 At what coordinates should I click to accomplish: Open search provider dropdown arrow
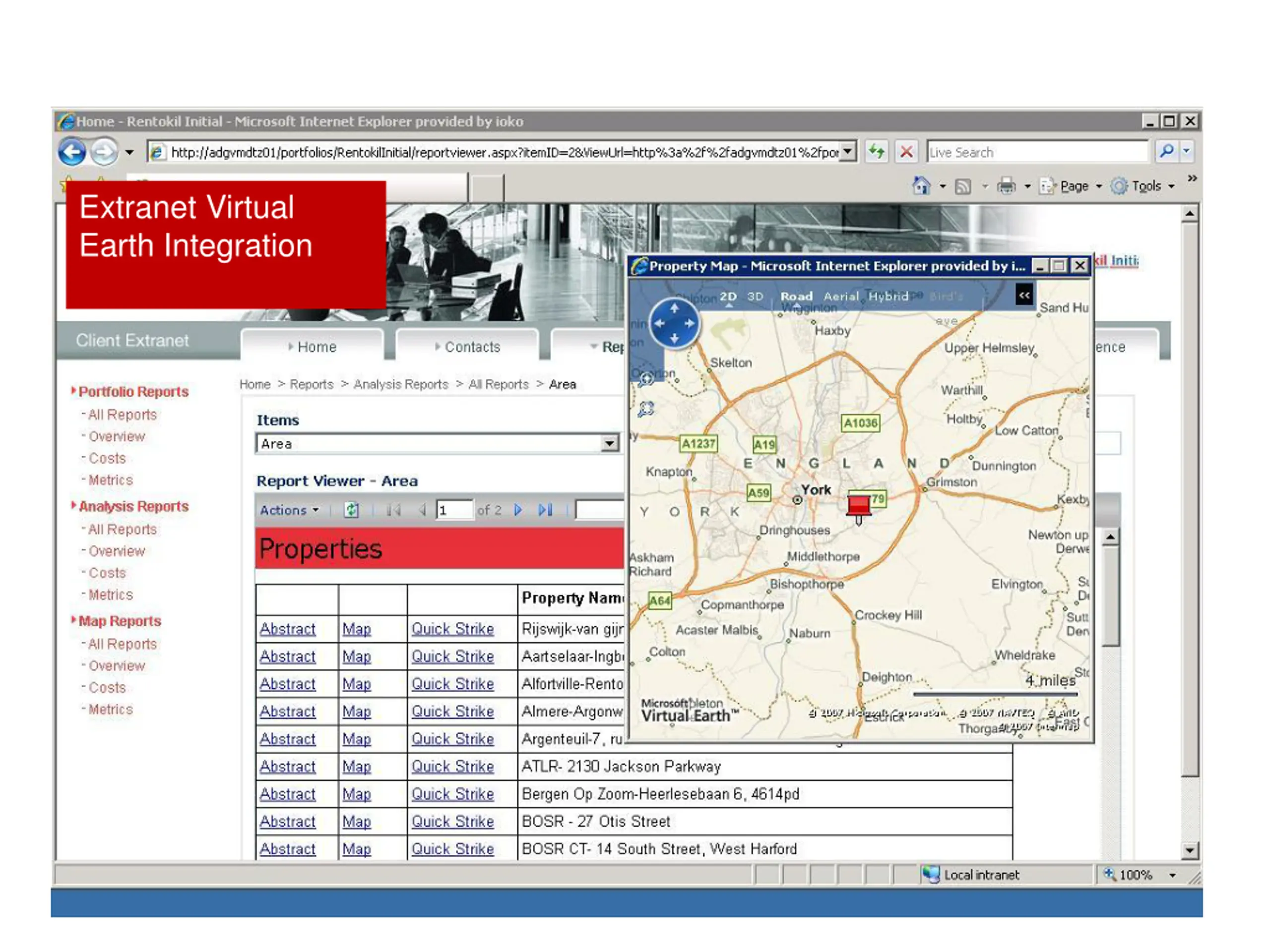tap(1186, 152)
